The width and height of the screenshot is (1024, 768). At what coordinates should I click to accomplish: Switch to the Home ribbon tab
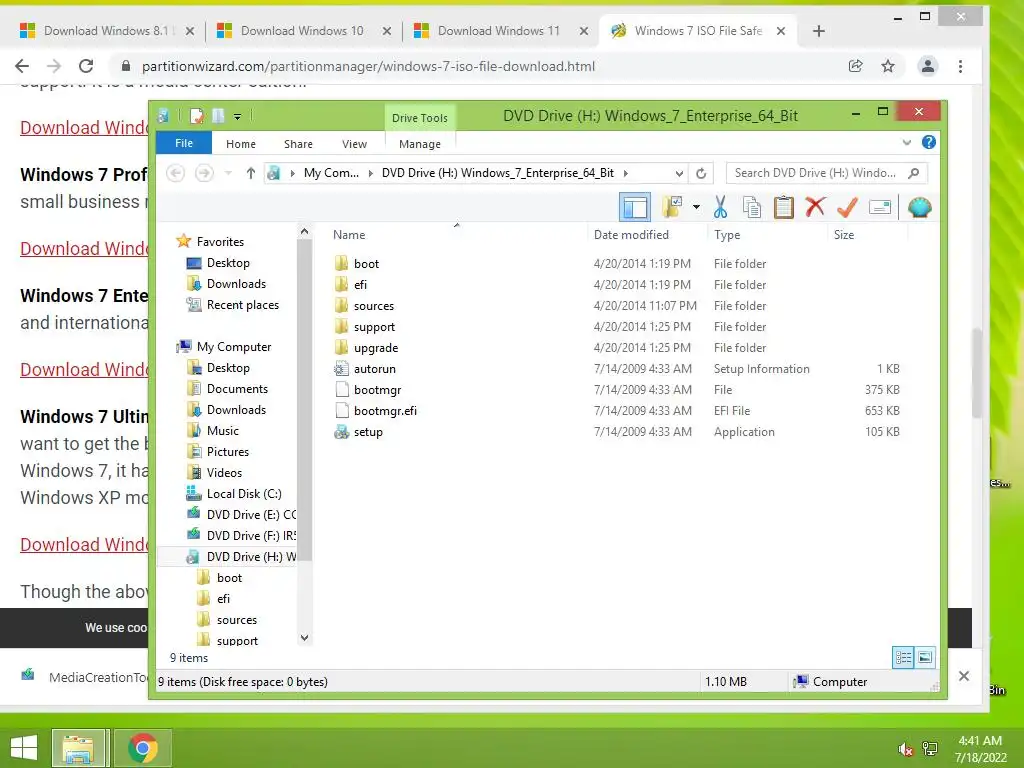(240, 144)
